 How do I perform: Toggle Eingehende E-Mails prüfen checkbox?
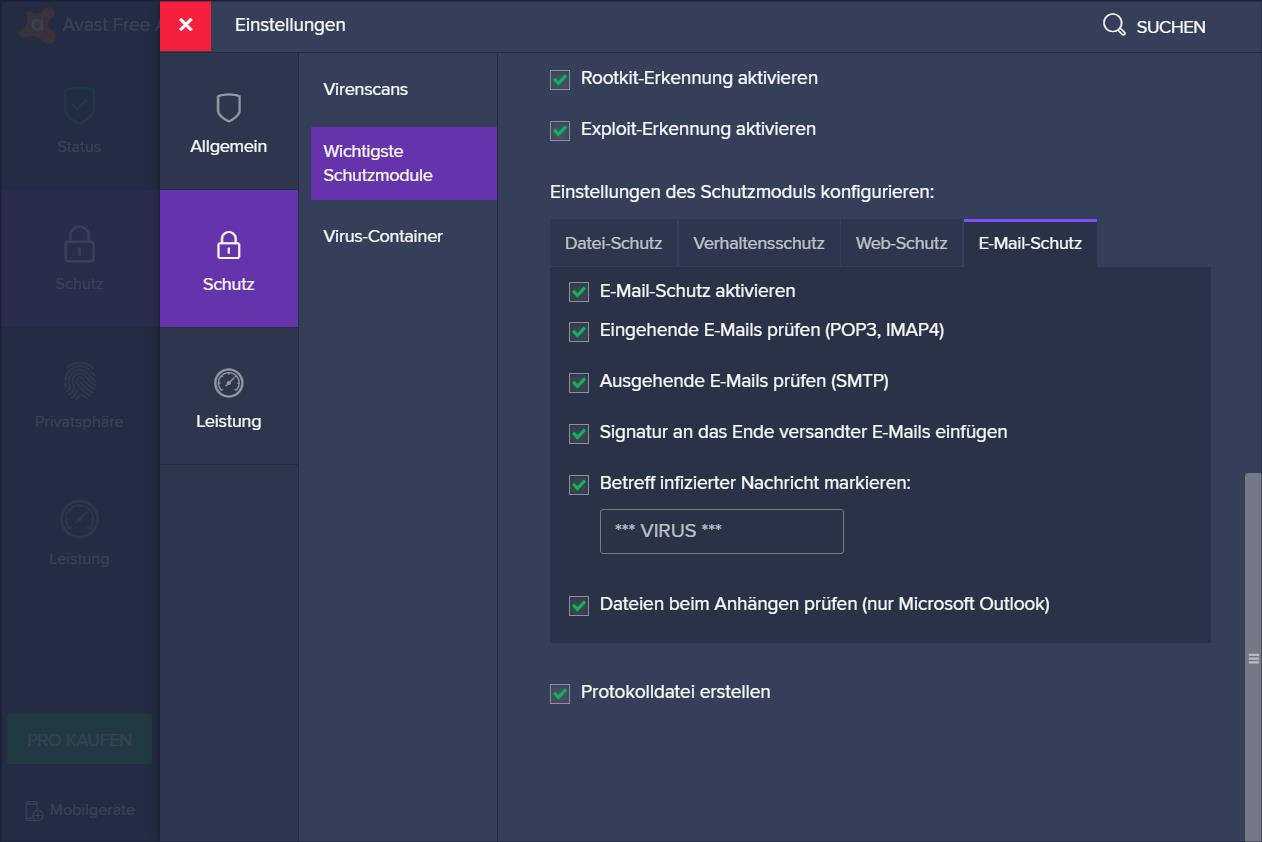(x=579, y=331)
